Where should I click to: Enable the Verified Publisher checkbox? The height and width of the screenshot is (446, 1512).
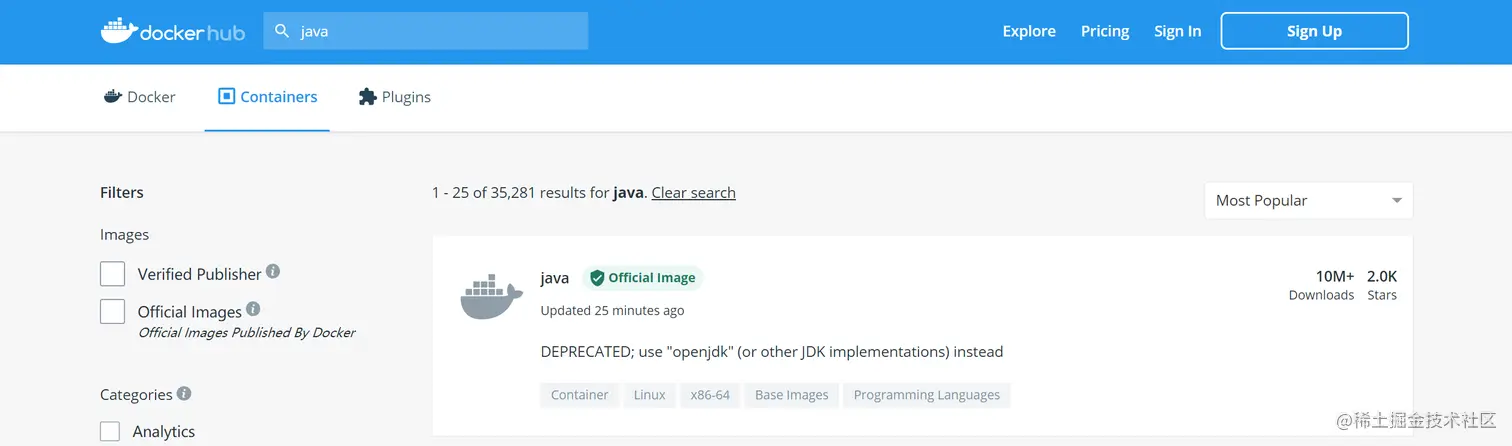point(112,274)
